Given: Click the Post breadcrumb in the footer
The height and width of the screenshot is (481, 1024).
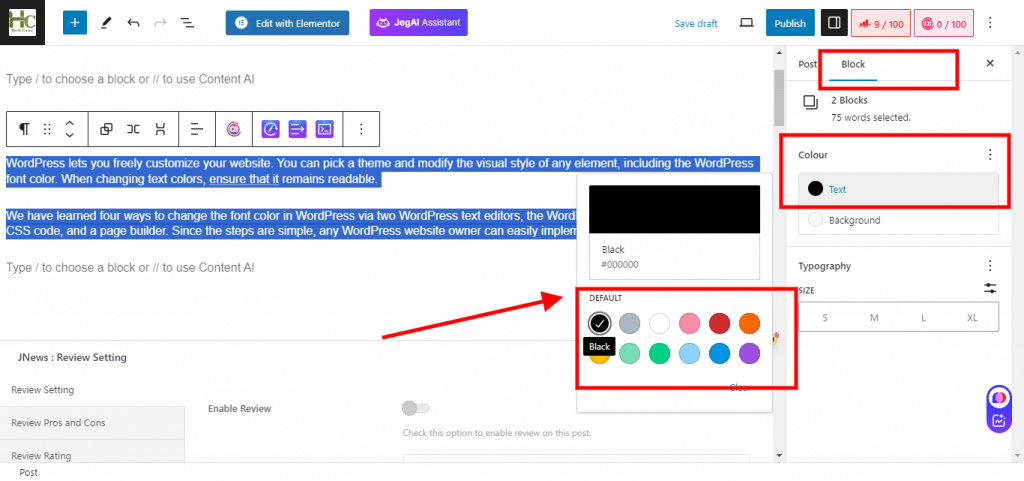Looking at the screenshot, I should (x=29, y=473).
